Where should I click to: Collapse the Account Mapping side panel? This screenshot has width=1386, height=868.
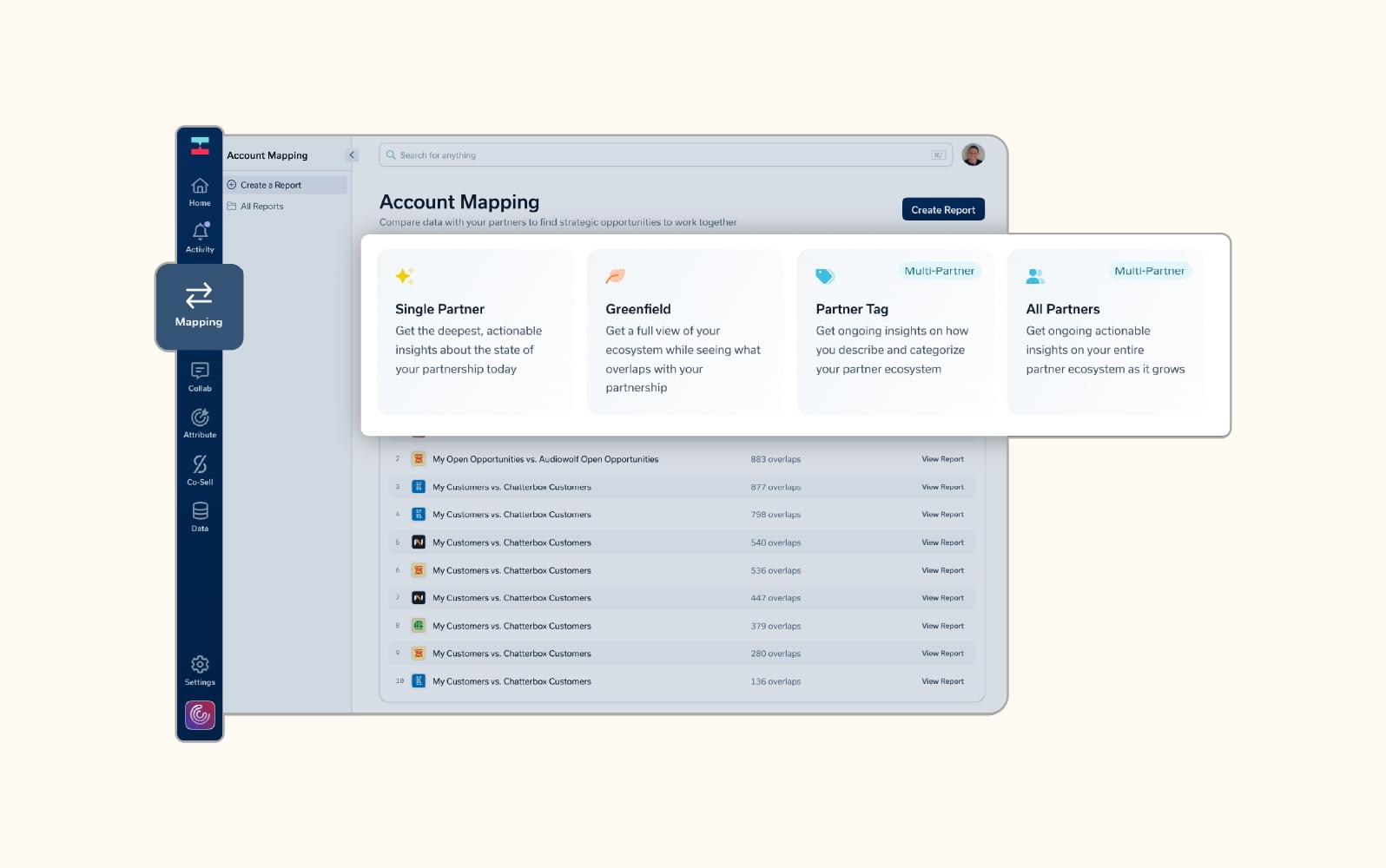pyautogui.click(x=352, y=155)
